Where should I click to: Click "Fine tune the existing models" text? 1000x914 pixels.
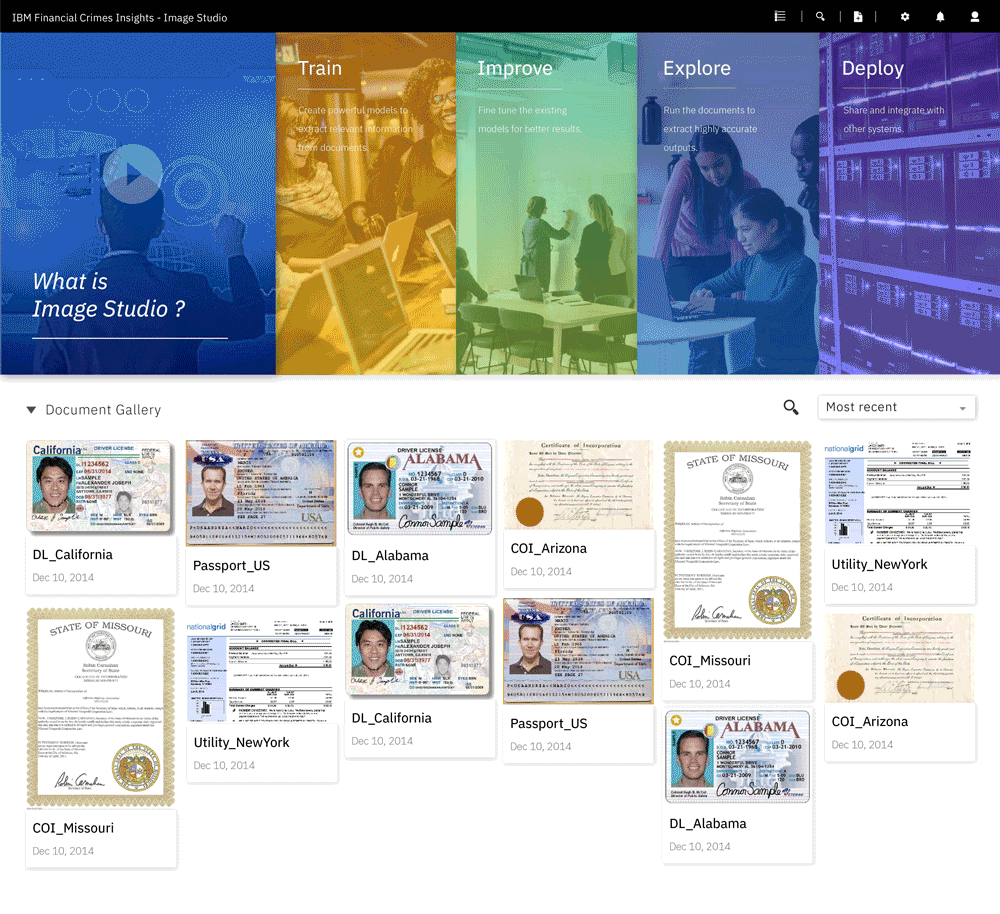(x=530, y=119)
